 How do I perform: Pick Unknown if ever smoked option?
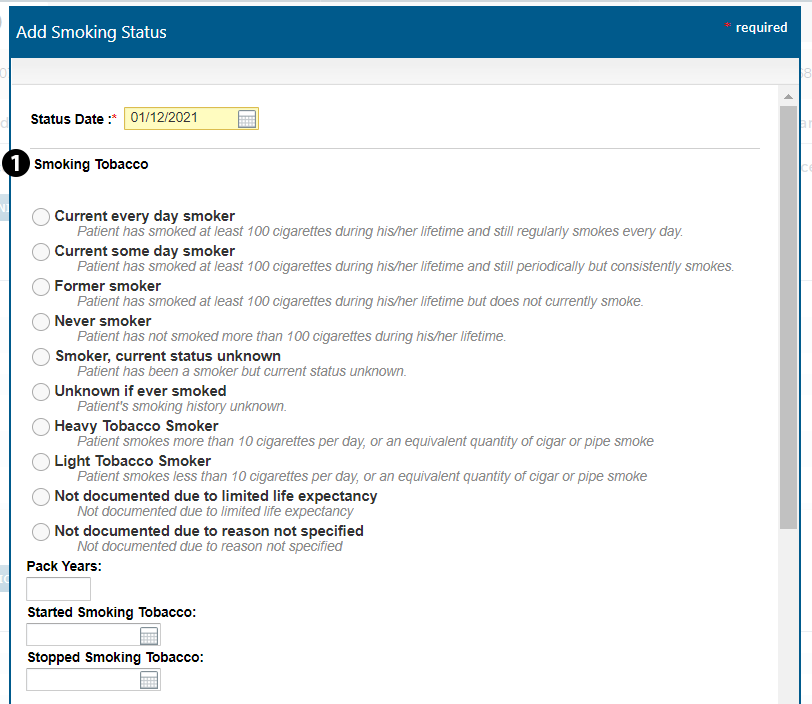[41, 392]
